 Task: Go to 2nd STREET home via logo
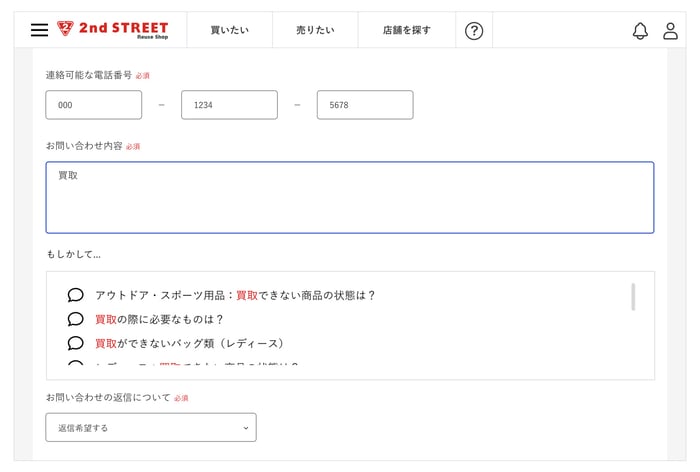pos(112,30)
